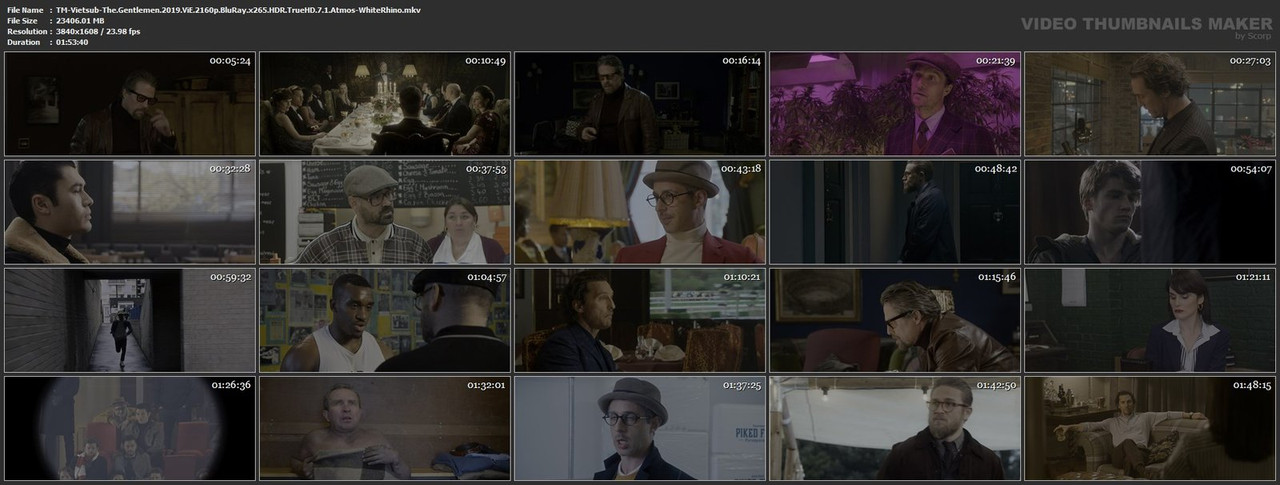The height and width of the screenshot is (485, 1280).
Task: Click the purple-lit thumbnail at 00:21:39
Action: (x=895, y=103)
